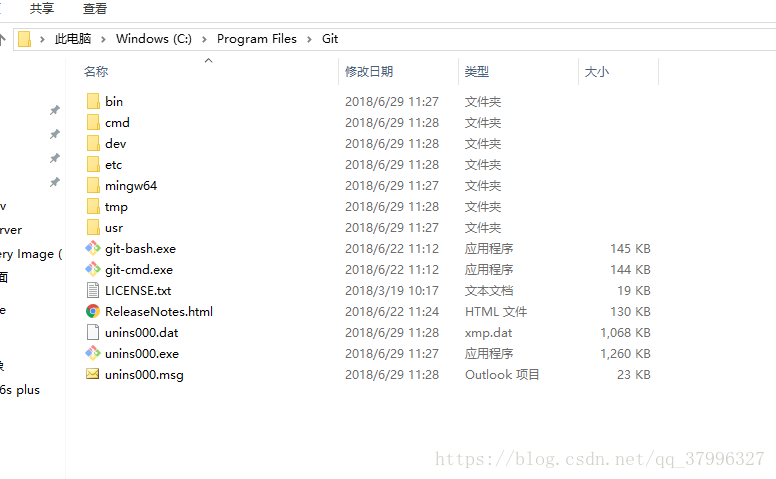The height and width of the screenshot is (479, 776).
Task: Click the address bar folder icon
Action: pyautogui.click(x=24, y=39)
